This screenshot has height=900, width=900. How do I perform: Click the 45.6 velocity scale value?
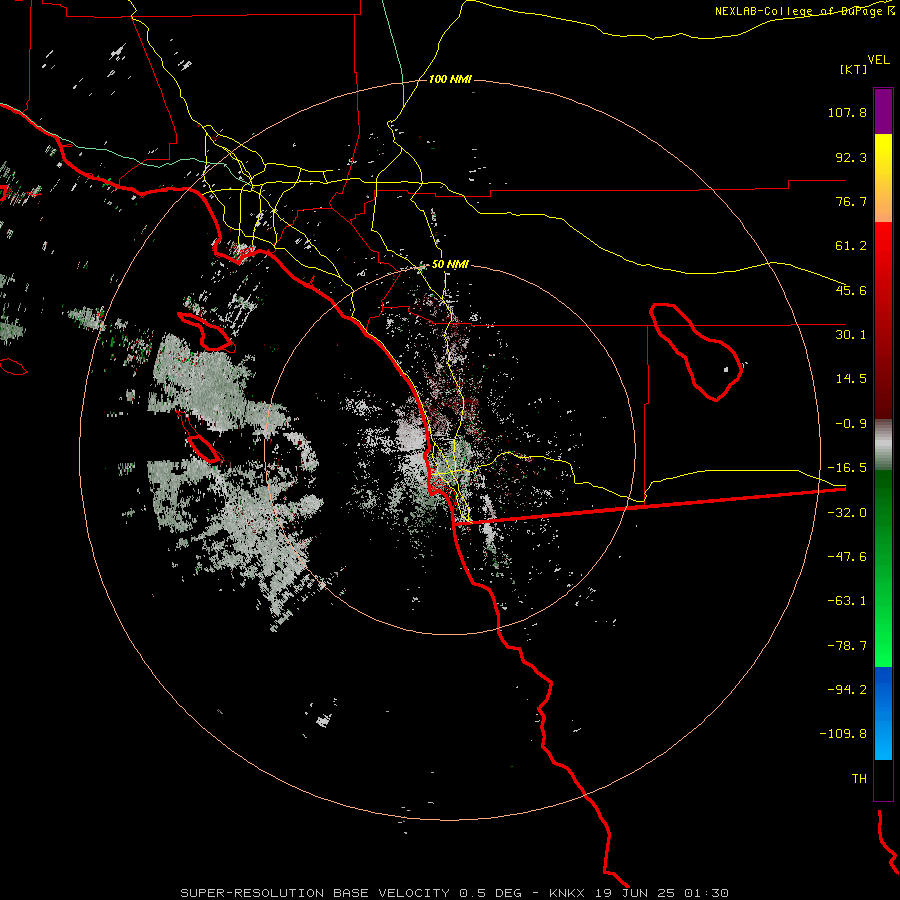click(x=851, y=290)
